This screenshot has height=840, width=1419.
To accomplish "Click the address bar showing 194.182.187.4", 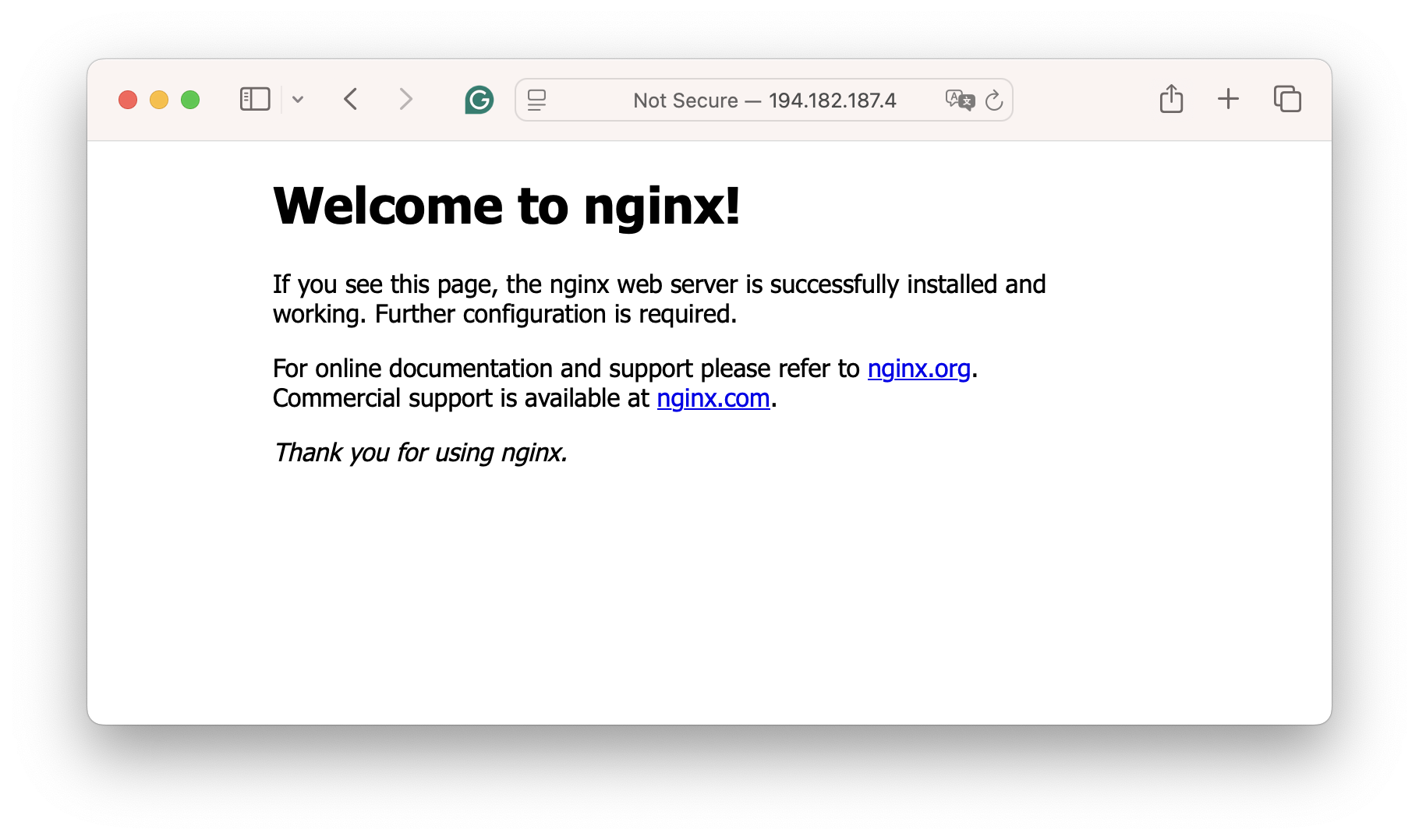I will point(764,101).
